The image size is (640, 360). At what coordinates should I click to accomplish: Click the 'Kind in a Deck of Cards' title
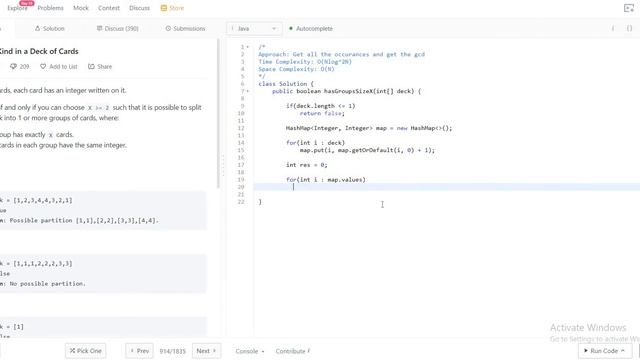coord(39,51)
